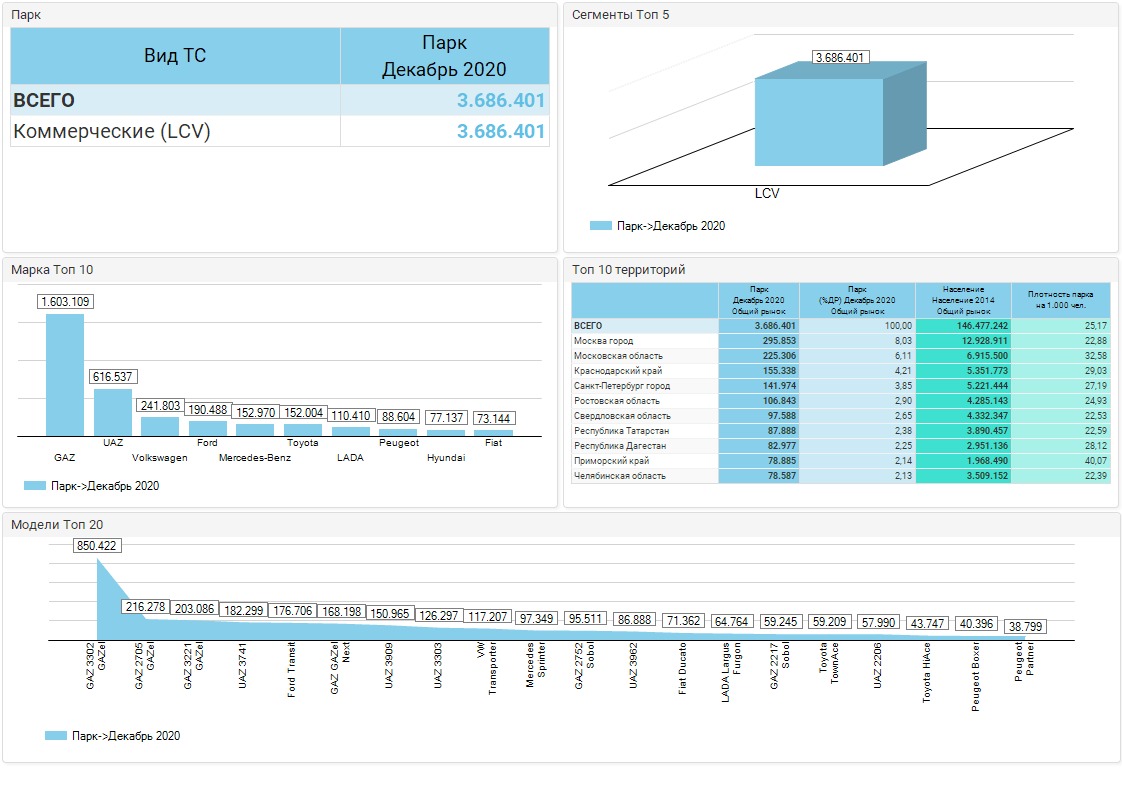Click the 3D LCV bar in Сегменты Топ 5
This screenshot has height=793, width=1122.
click(819, 121)
